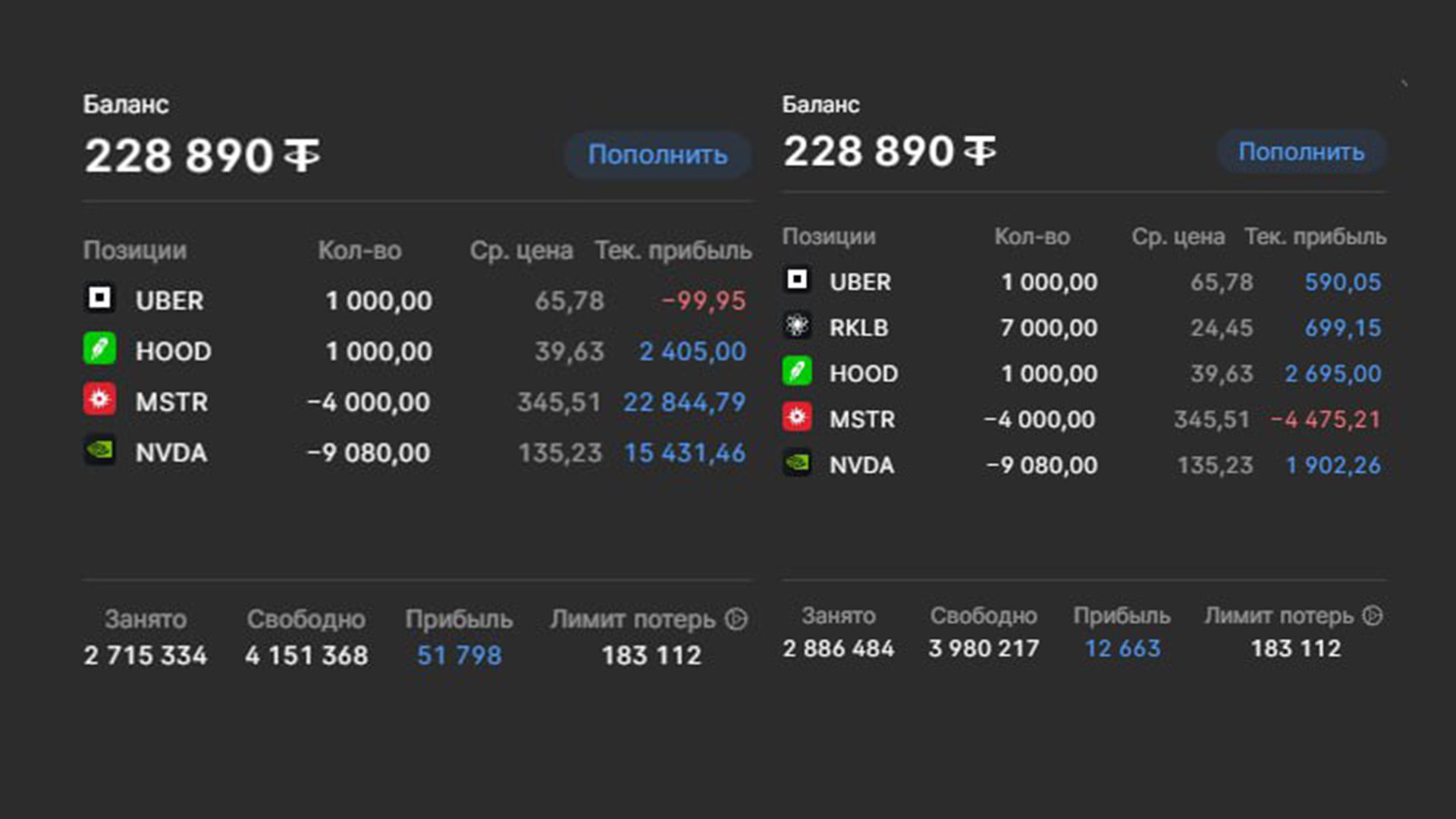Click the RKLB icon in right panel

(x=797, y=326)
